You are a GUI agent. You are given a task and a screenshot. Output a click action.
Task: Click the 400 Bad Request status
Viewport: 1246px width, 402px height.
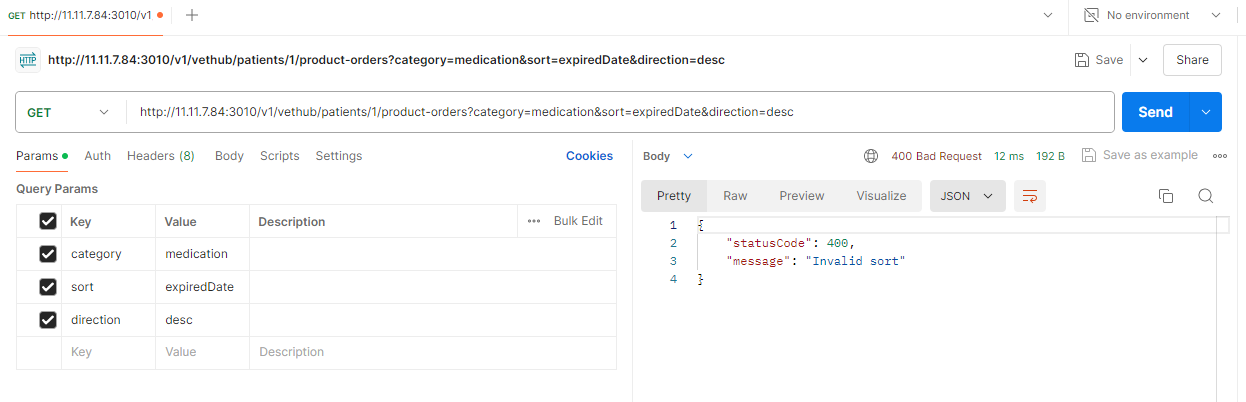point(936,156)
